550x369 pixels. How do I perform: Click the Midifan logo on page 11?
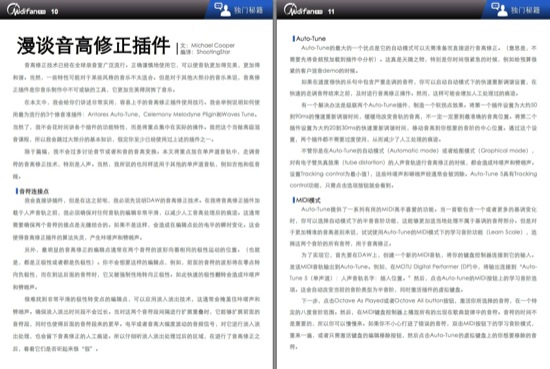coord(303,9)
